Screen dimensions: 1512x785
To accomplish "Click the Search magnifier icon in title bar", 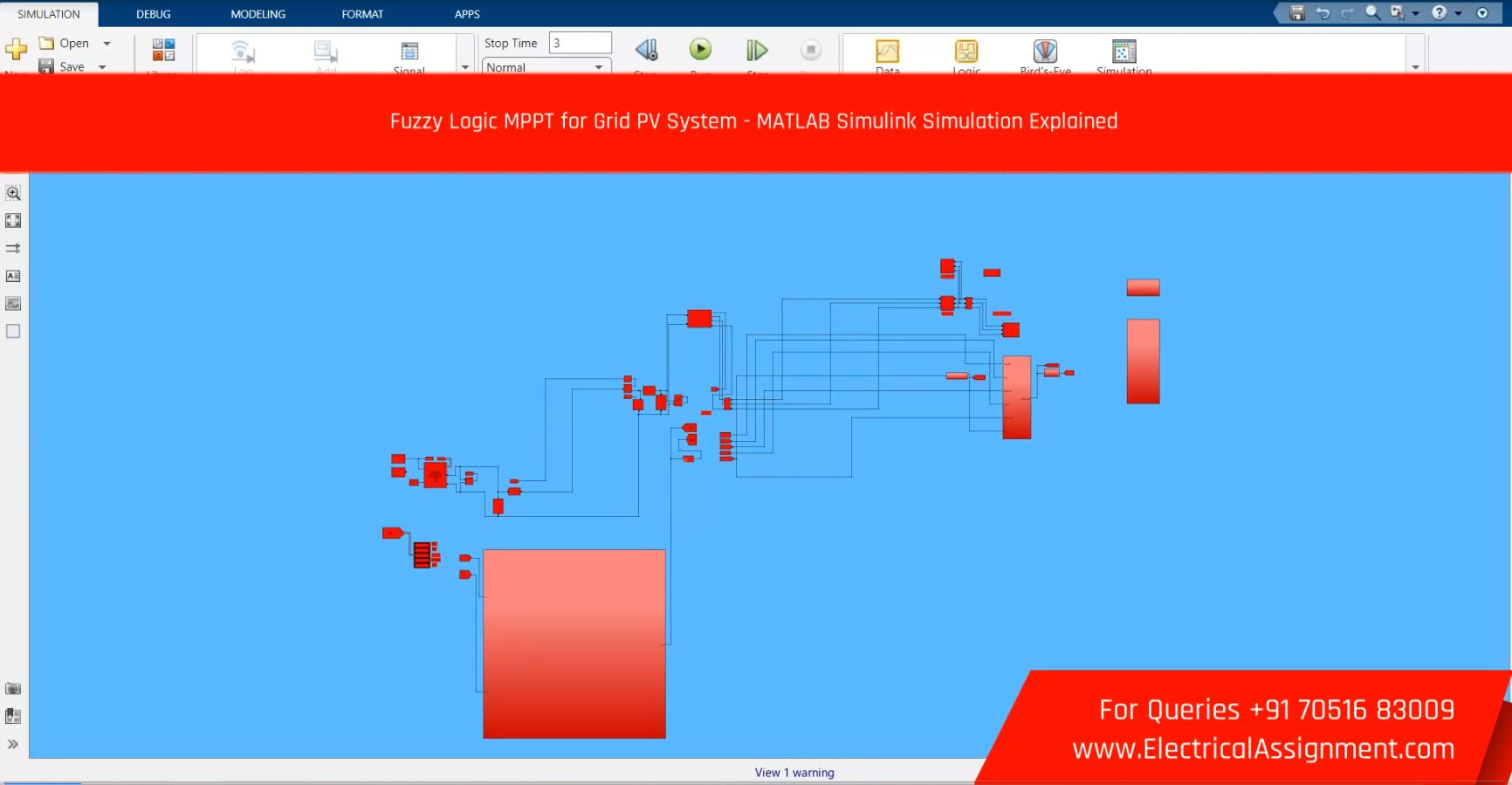I will pos(1372,13).
